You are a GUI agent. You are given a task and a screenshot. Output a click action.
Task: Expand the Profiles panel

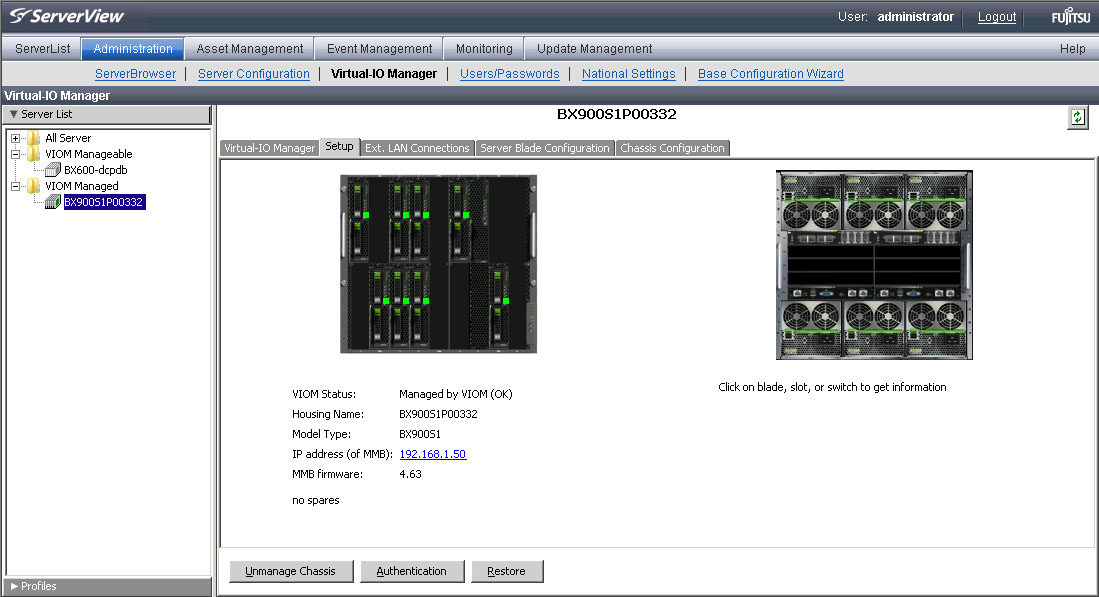click(107, 586)
